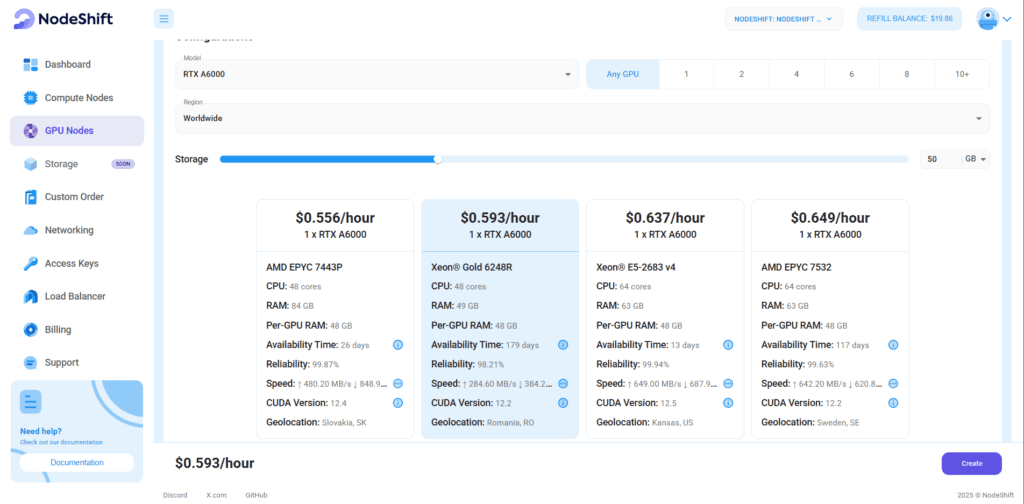Open the NodeShift project selector dropdown

tap(784, 19)
